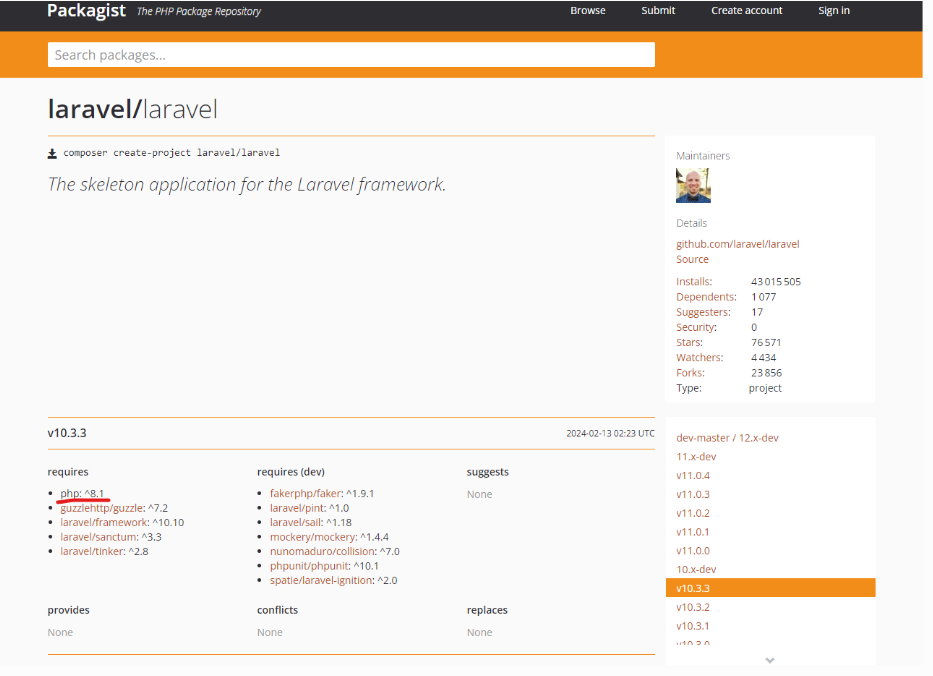The image size is (933, 676).
Task: Open laravel/pint package link
Action: [x=297, y=508]
